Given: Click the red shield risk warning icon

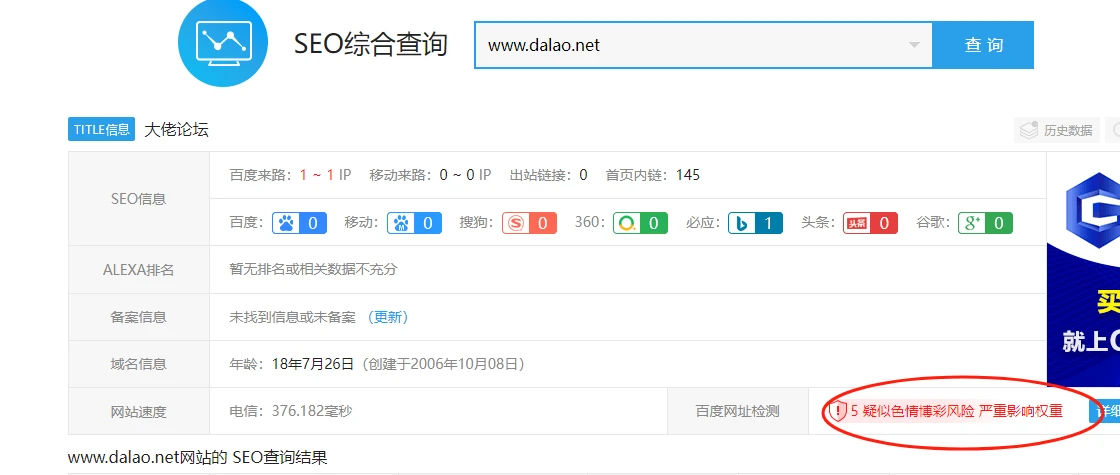Looking at the screenshot, I should point(837,411).
